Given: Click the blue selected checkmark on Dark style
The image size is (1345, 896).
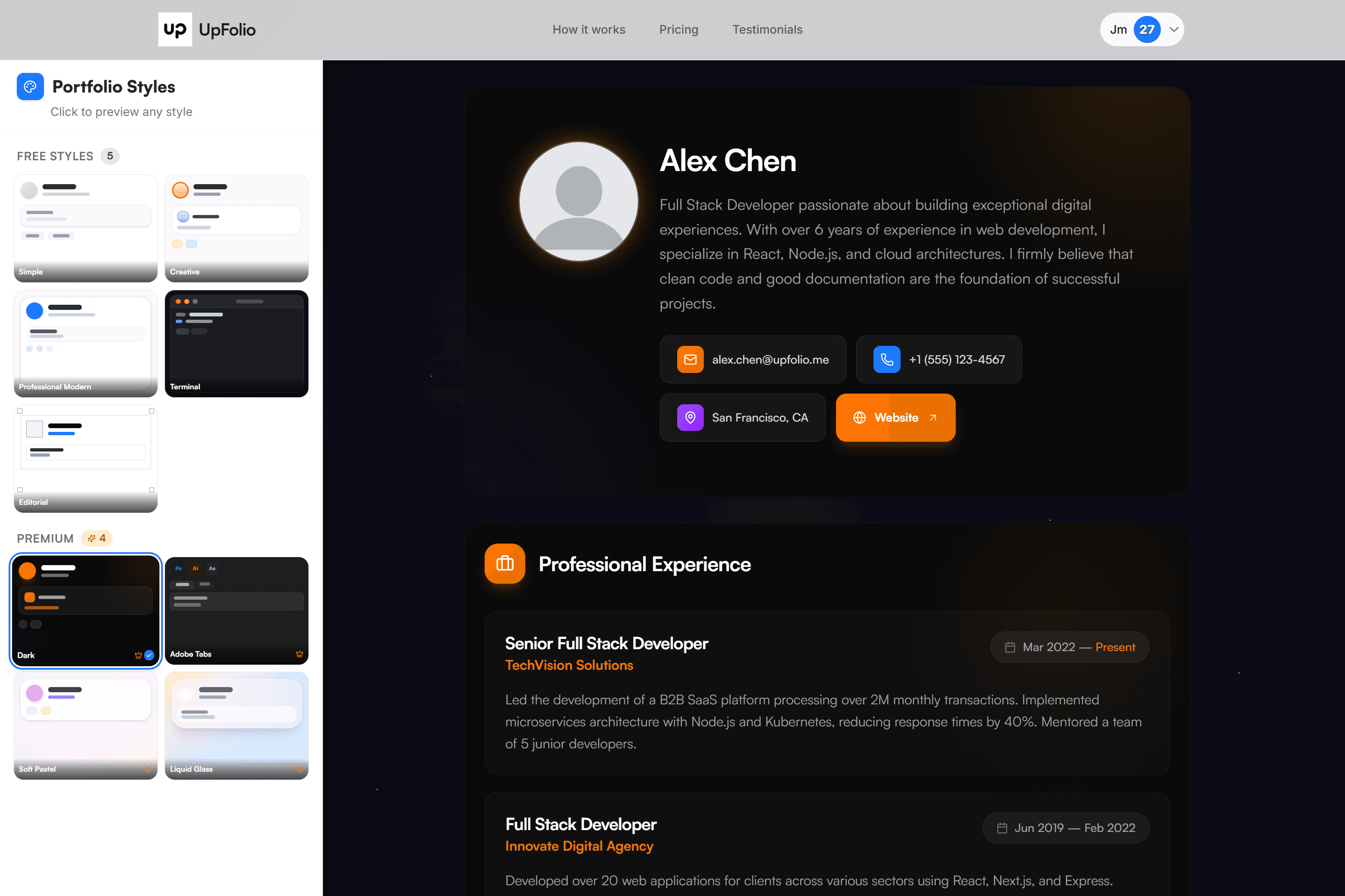Looking at the screenshot, I should (x=149, y=655).
